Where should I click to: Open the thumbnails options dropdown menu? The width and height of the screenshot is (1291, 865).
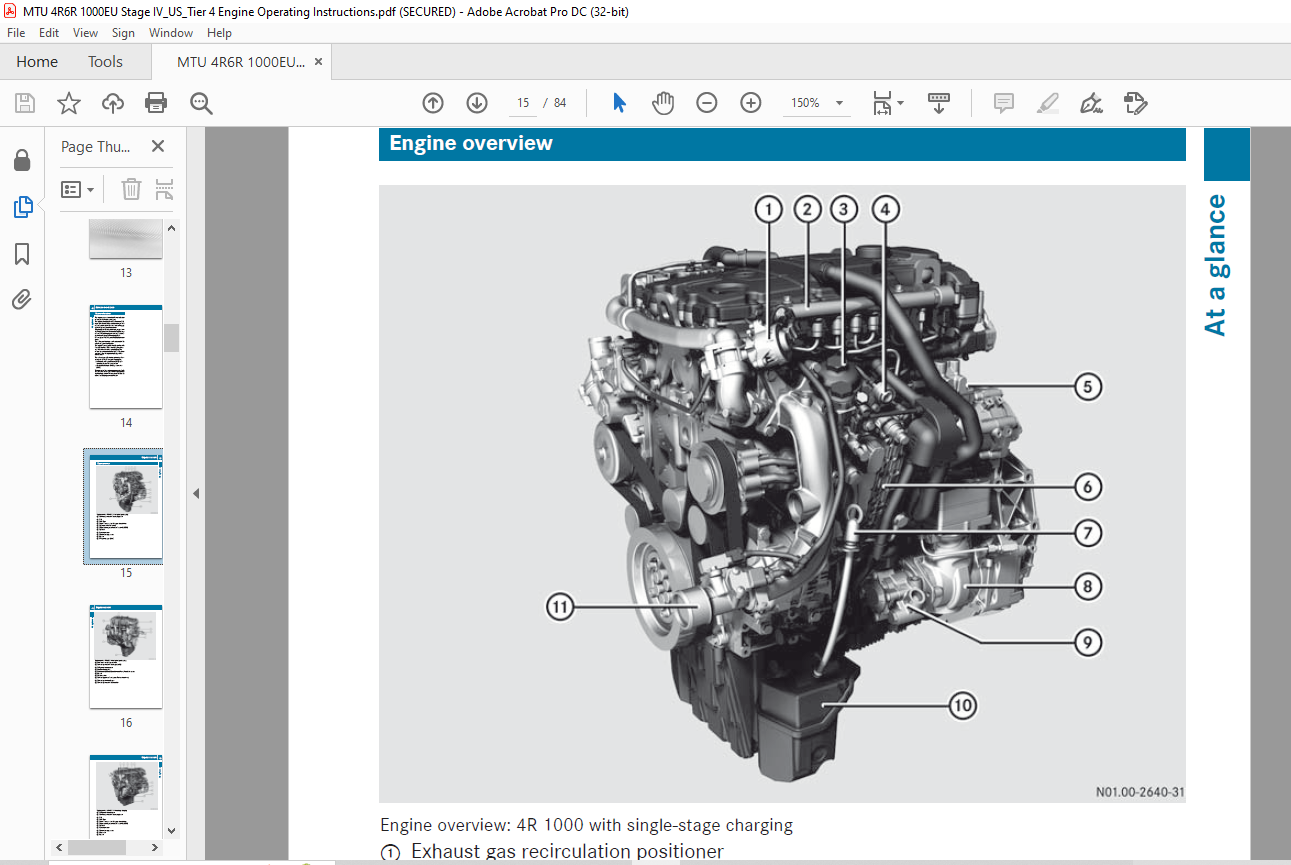[78, 189]
